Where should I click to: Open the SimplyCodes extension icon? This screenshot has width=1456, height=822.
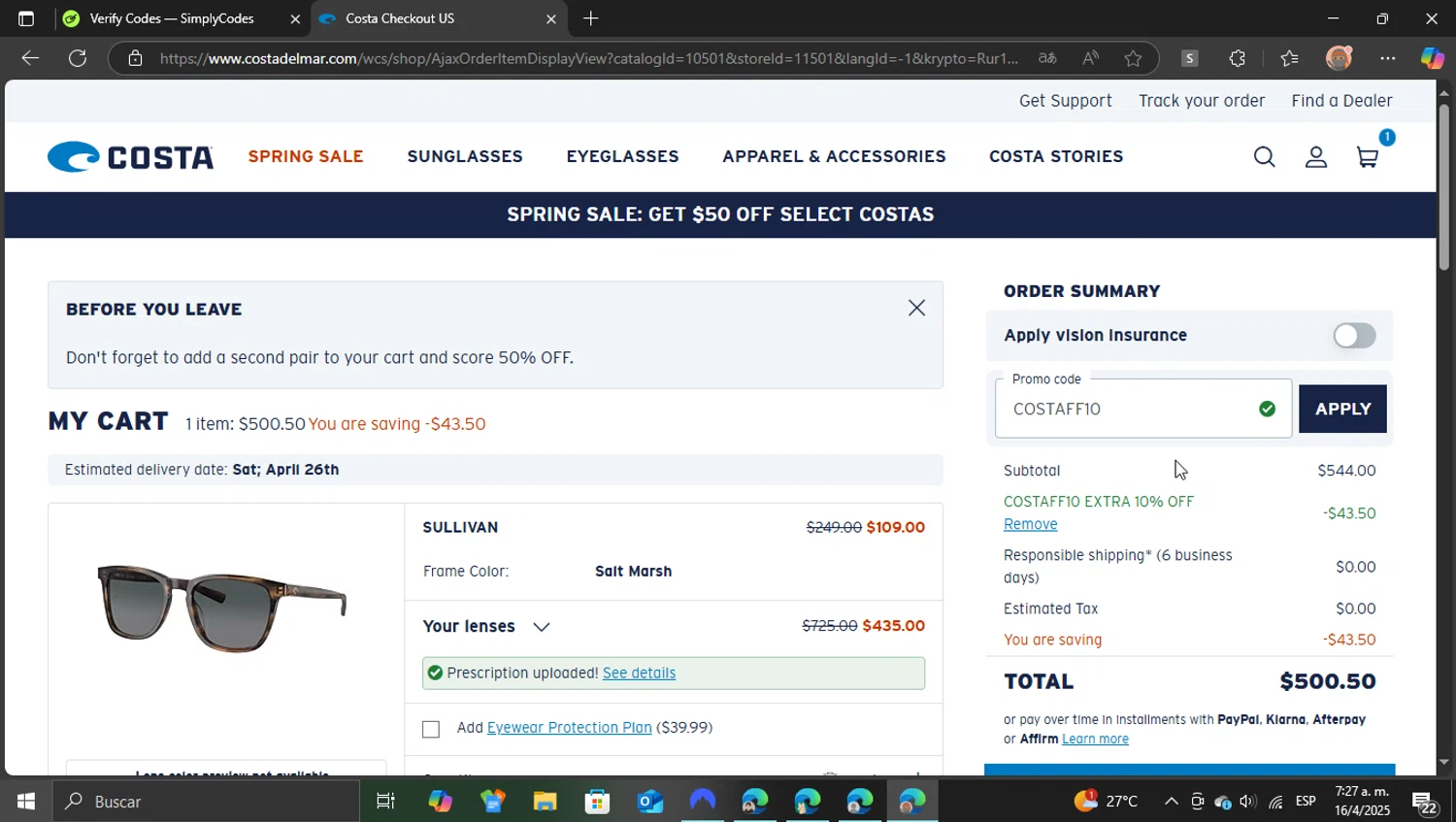[x=1189, y=58]
